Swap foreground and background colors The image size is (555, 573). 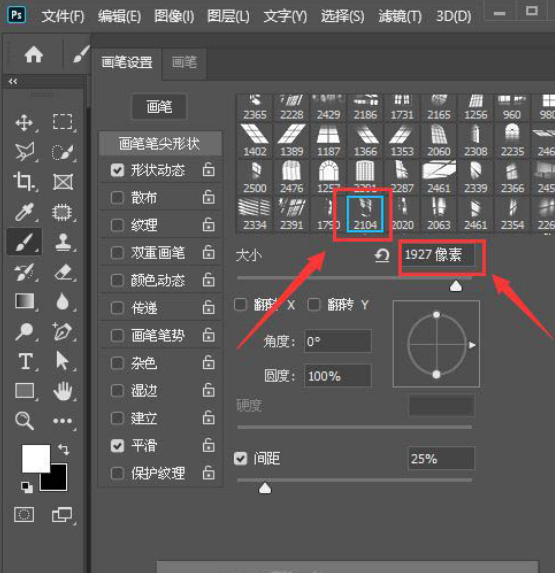tap(64, 449)
